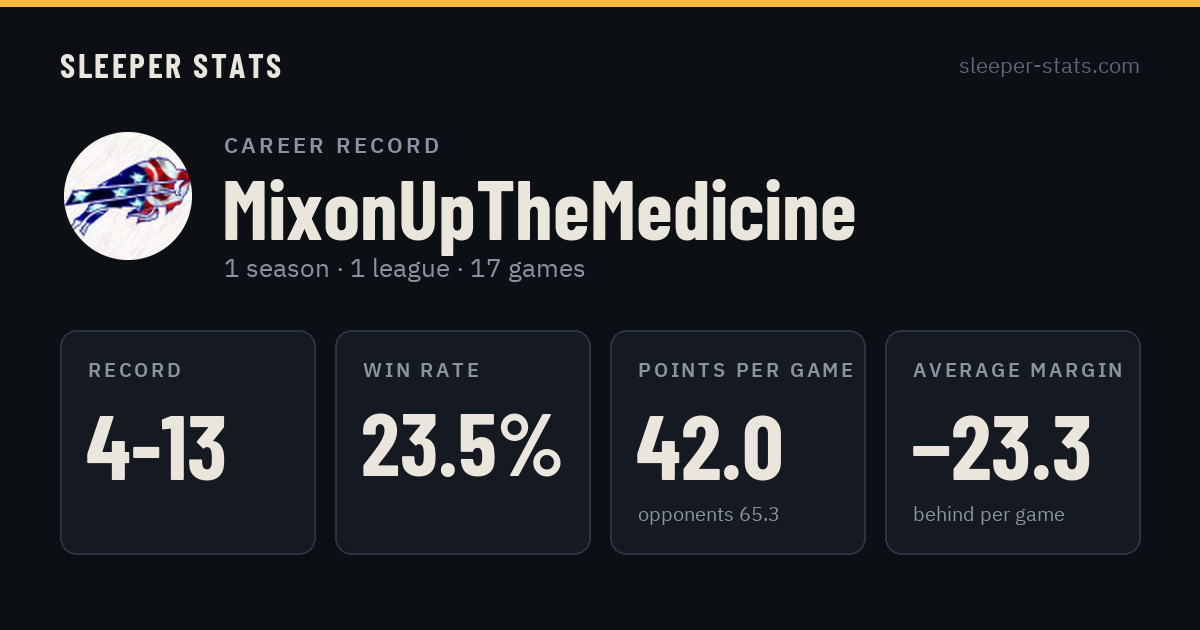
Task: Open the AVERAGE MARGIN stat card
Action: 1013,442
